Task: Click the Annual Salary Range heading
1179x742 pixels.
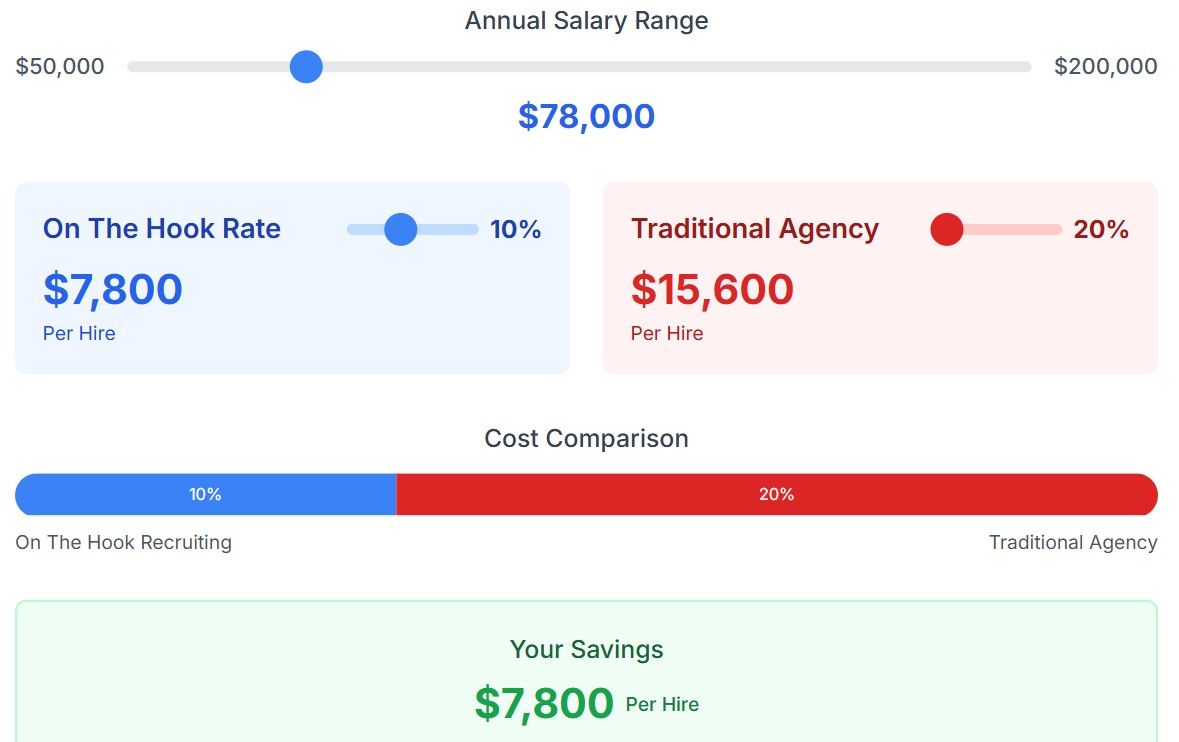Action: pyautogui.click(x=586, y=20)
